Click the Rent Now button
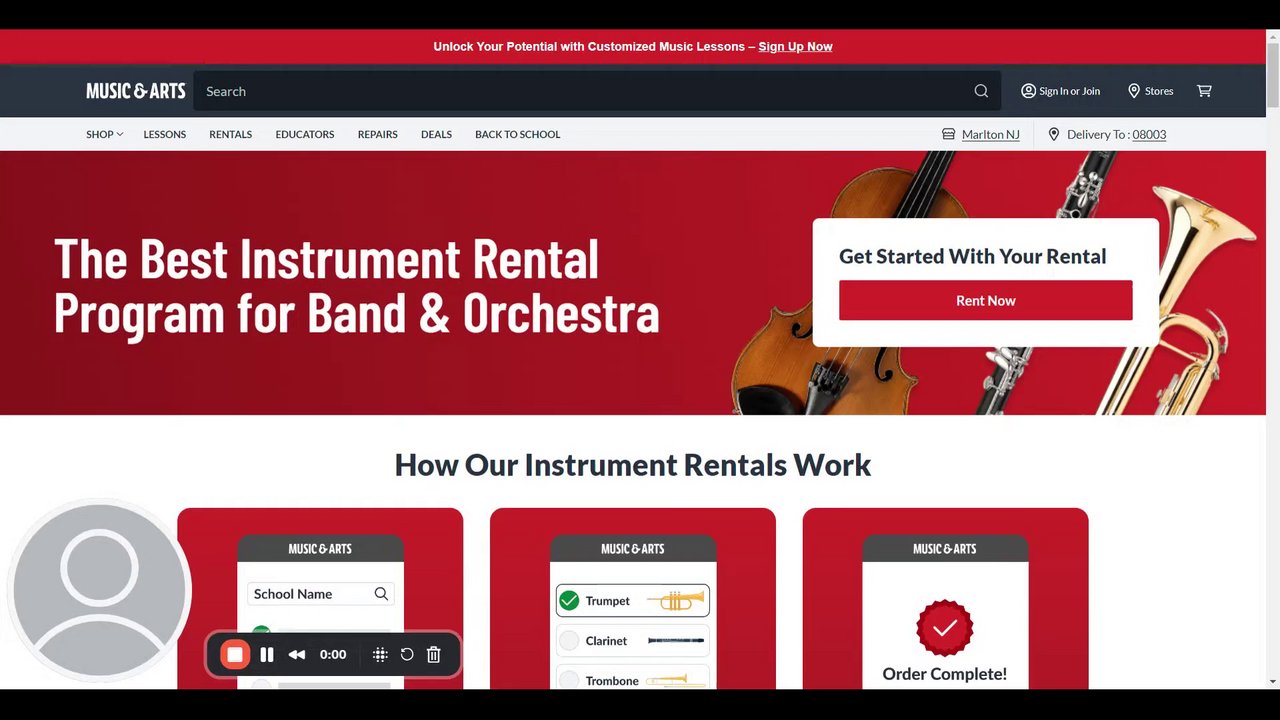The image size is (1280, 720). click(x=985, y=300)
